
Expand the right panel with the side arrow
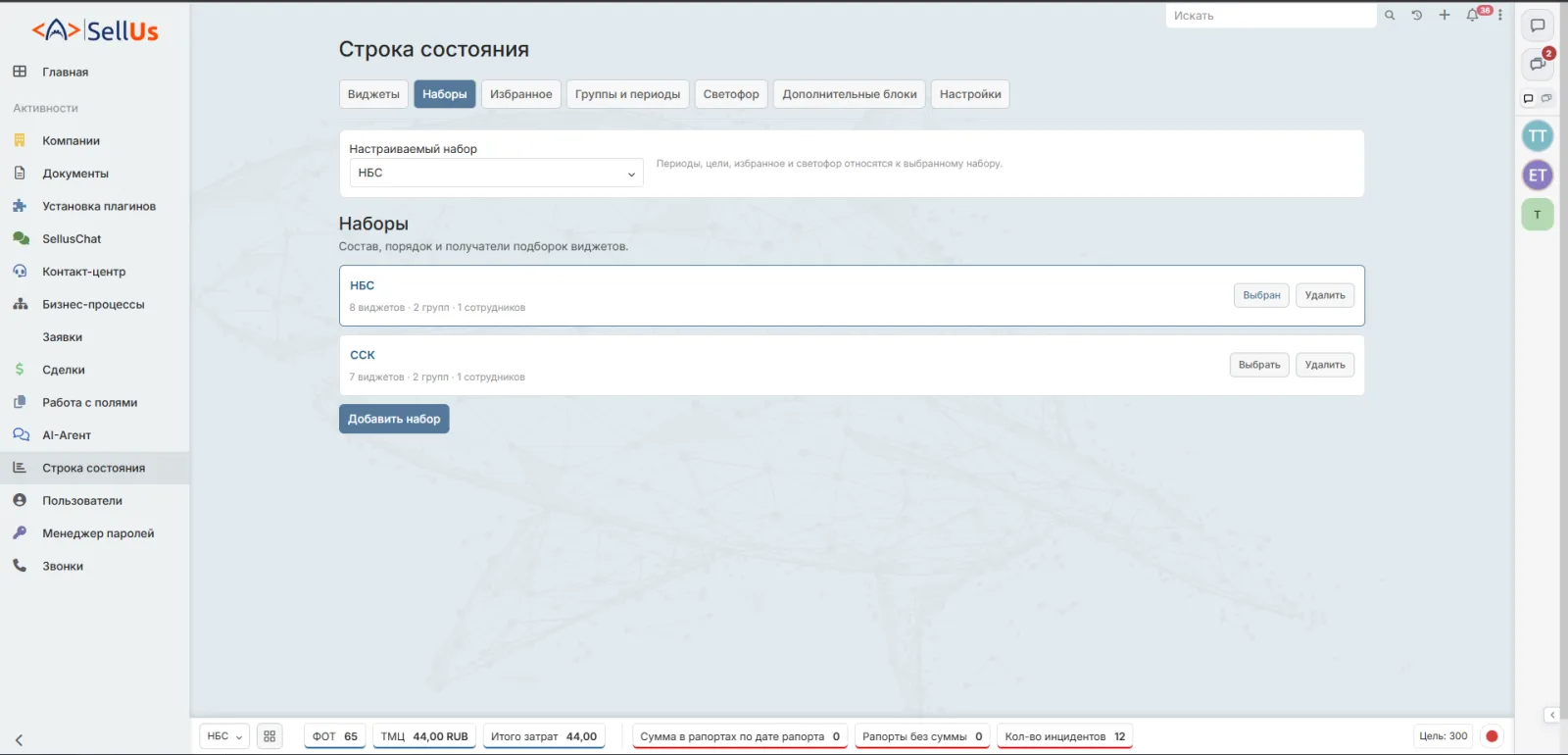click(x=1552, y=715)
